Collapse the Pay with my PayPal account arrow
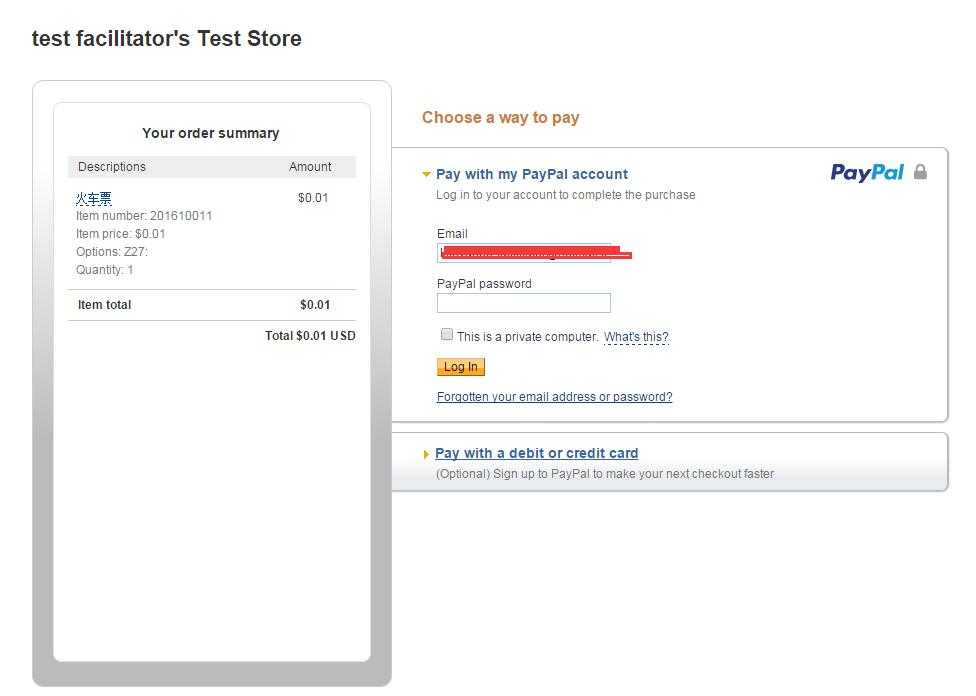 (426, 174)
